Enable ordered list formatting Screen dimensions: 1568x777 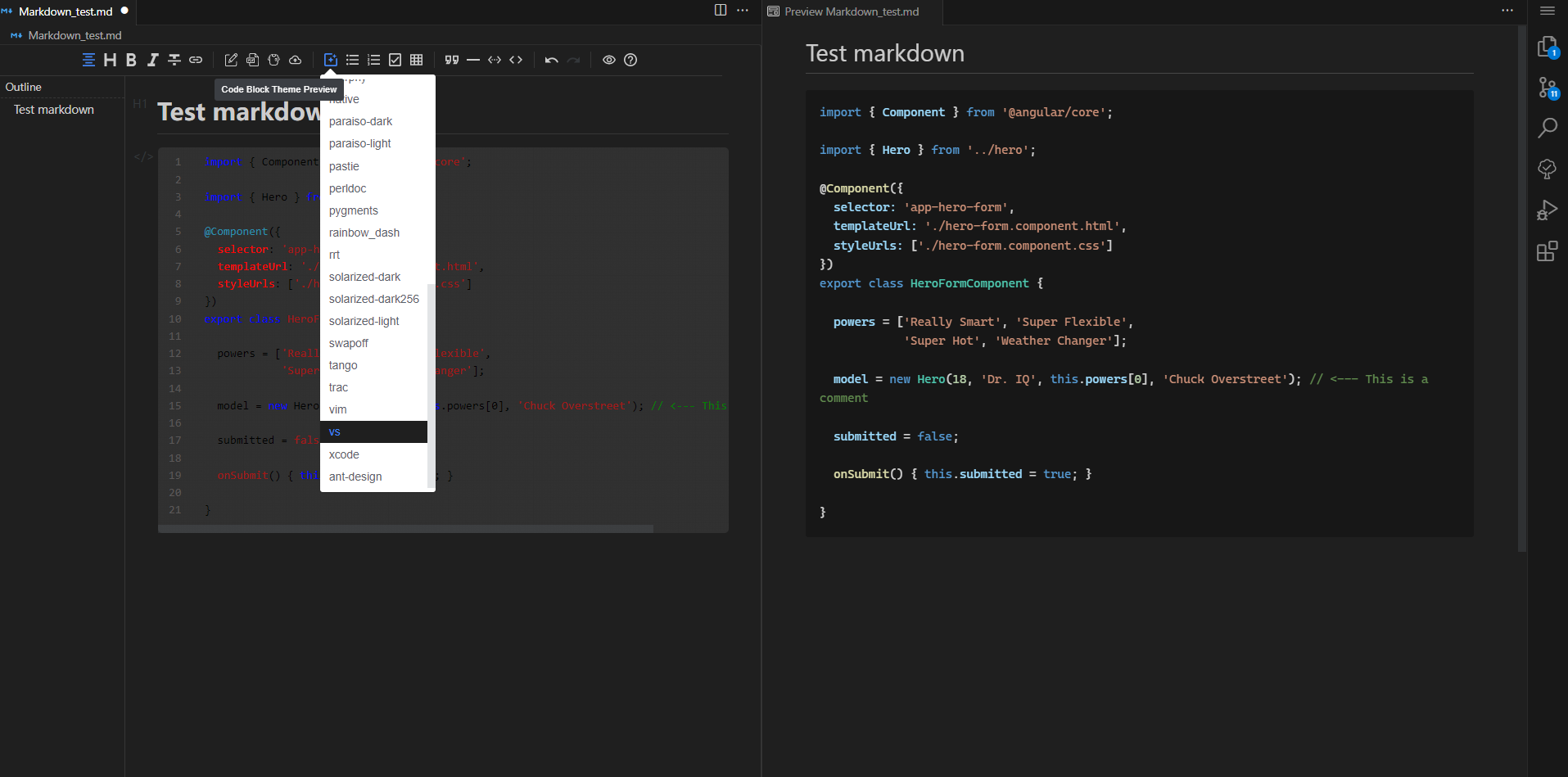(x=373, y=60)
